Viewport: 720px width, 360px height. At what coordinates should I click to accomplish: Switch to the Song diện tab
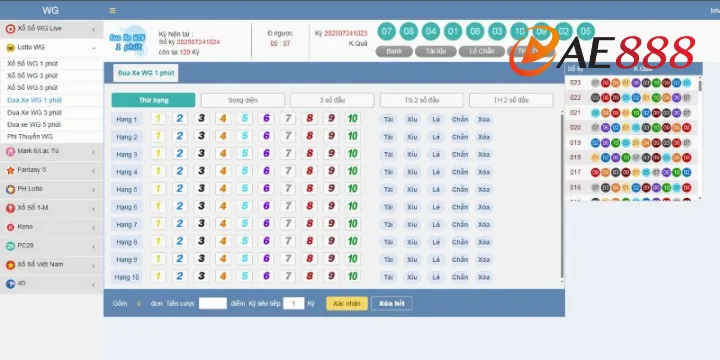coord(243,100)
